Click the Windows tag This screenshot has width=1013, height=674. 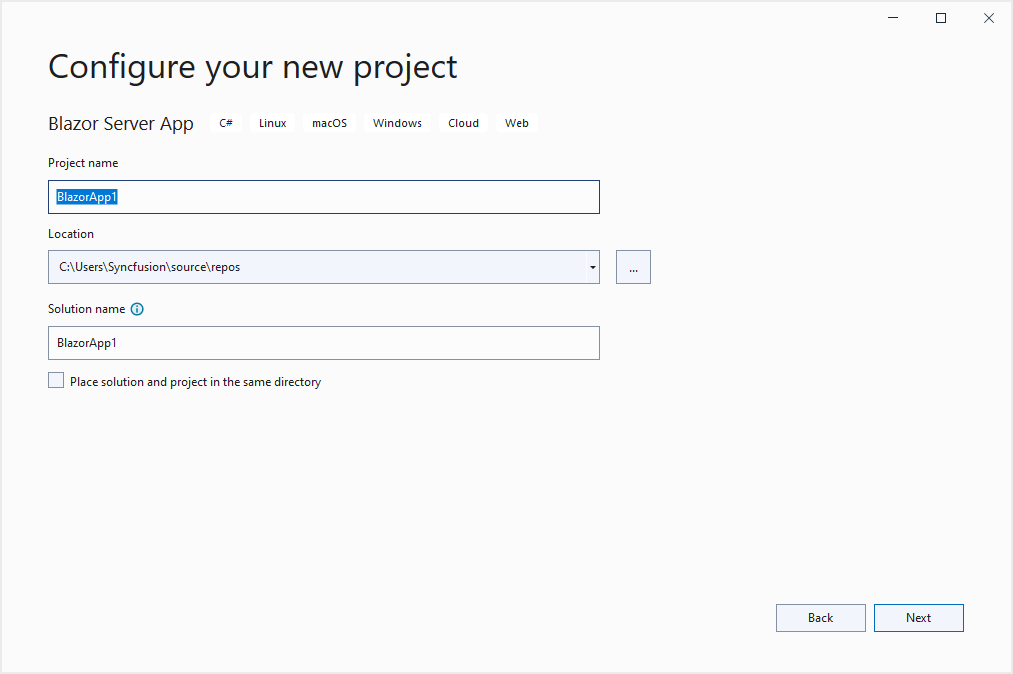[x=397, y=123]
